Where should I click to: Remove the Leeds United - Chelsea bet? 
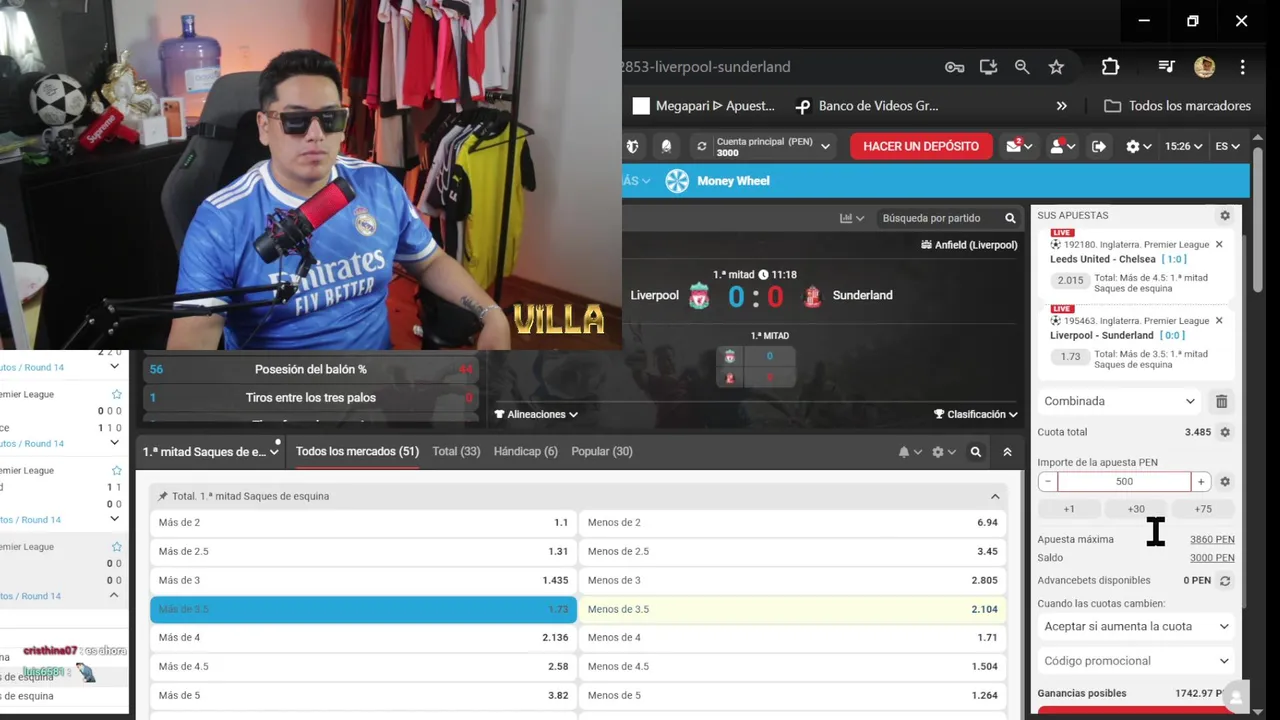click(x=1219, y=245)
